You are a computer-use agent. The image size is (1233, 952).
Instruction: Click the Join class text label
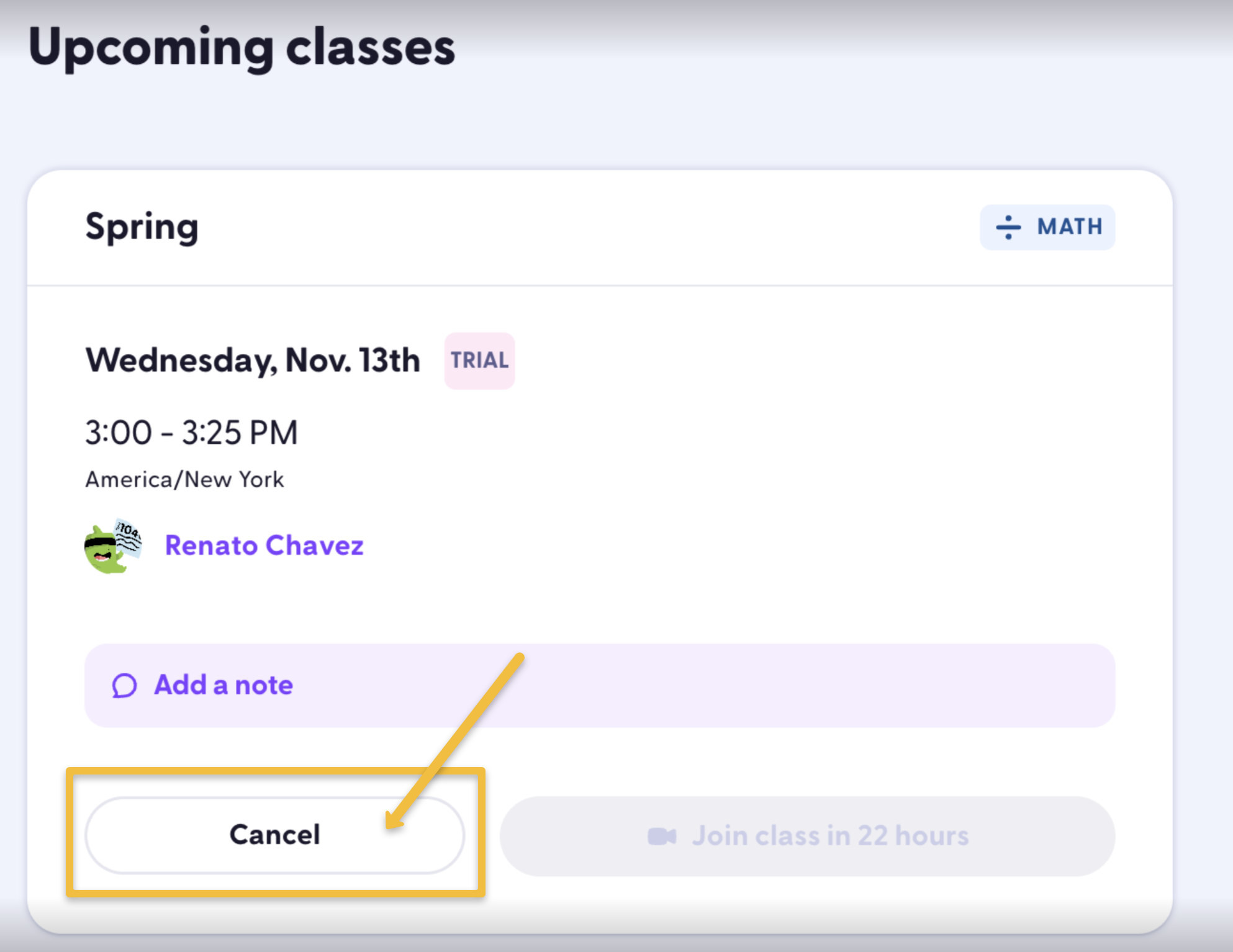pos(830,836)
